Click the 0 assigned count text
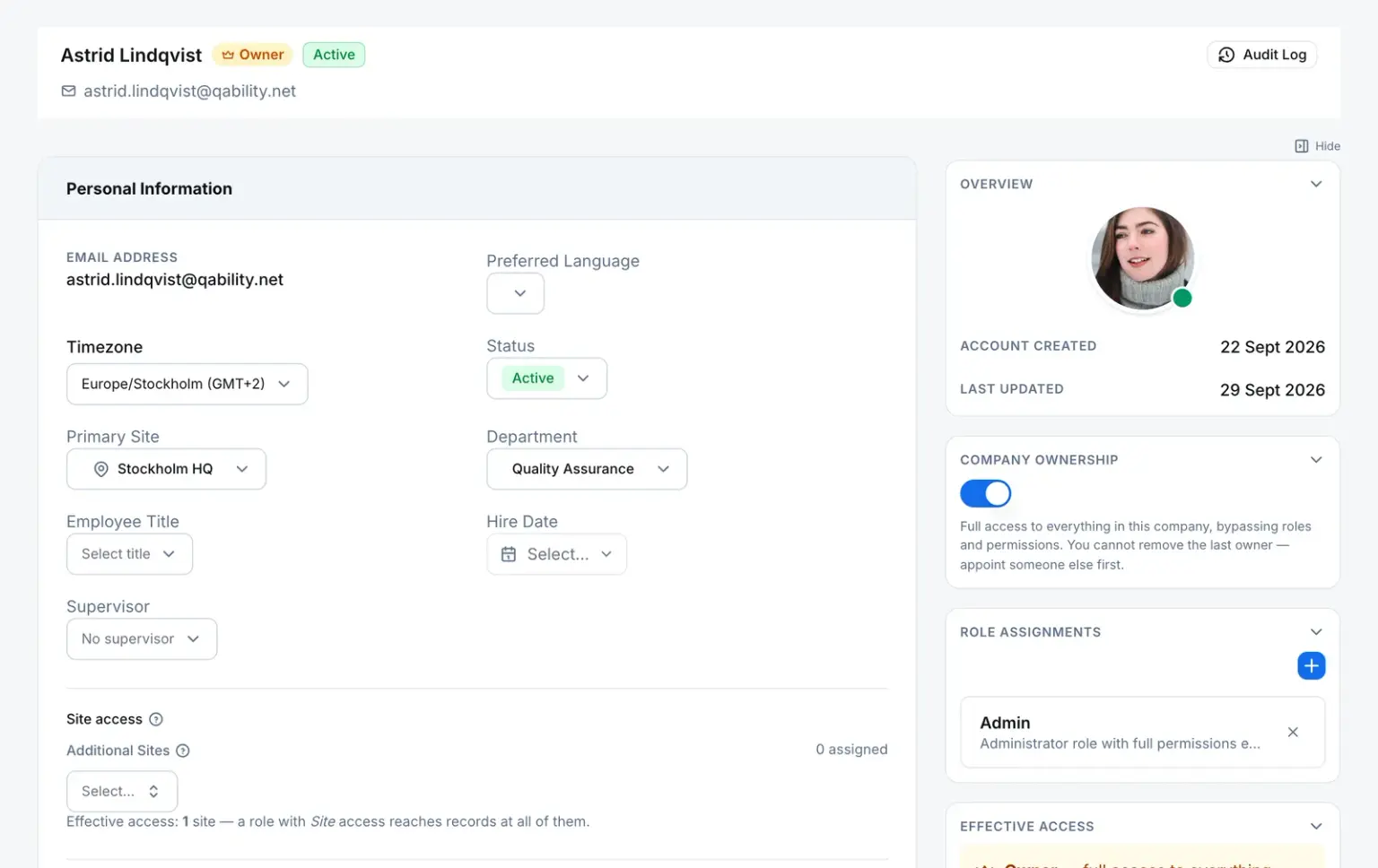 [851, 750]
